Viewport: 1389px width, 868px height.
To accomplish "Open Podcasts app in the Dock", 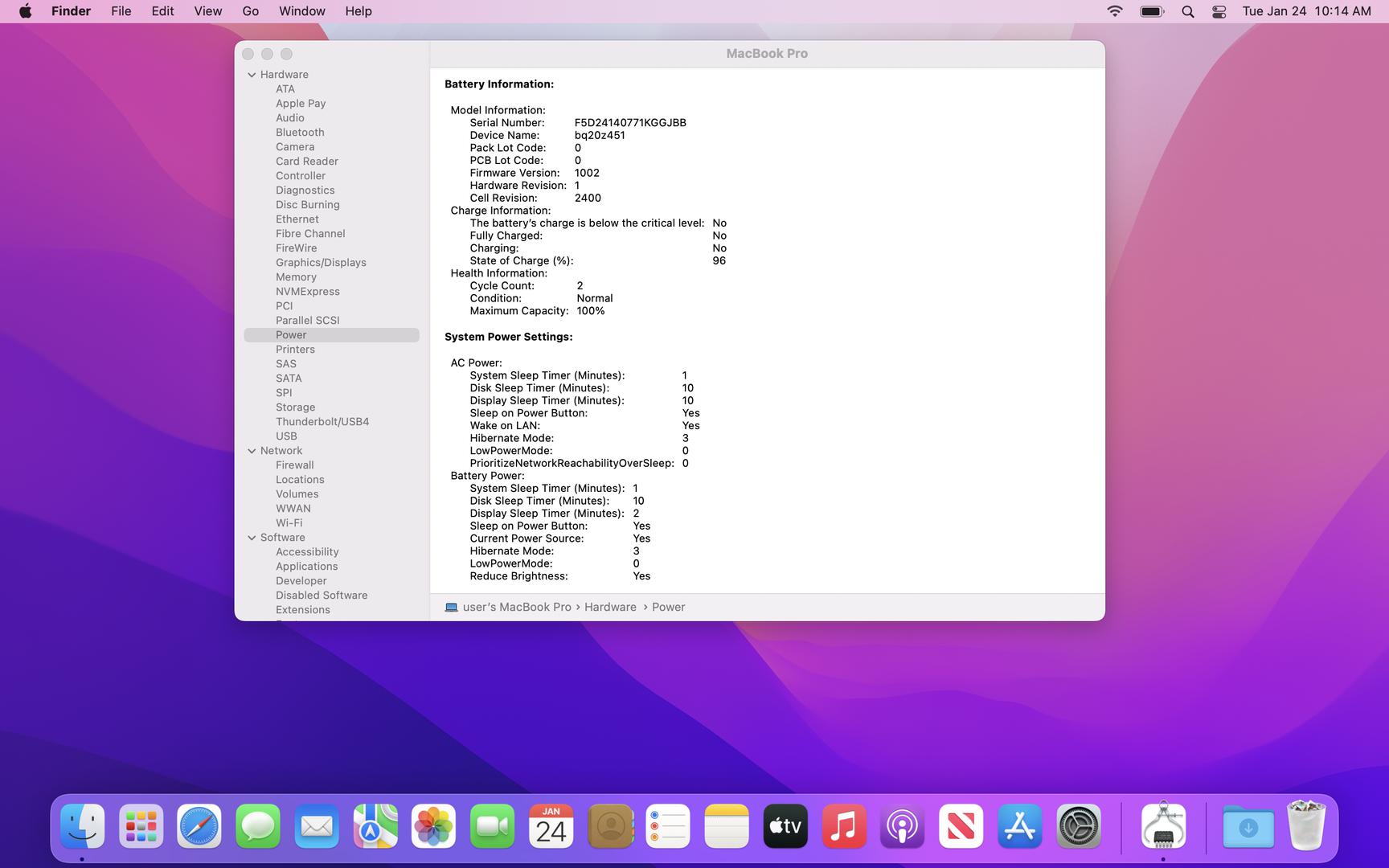I will (903, 826).
